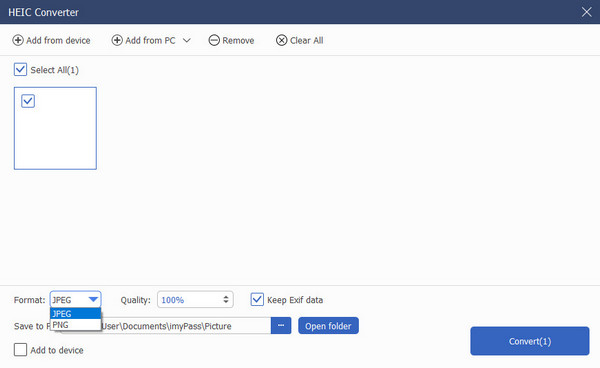The image size is (600, 368).
Task: Click the Add from PC plus icon
Action: tap(117, 40)
